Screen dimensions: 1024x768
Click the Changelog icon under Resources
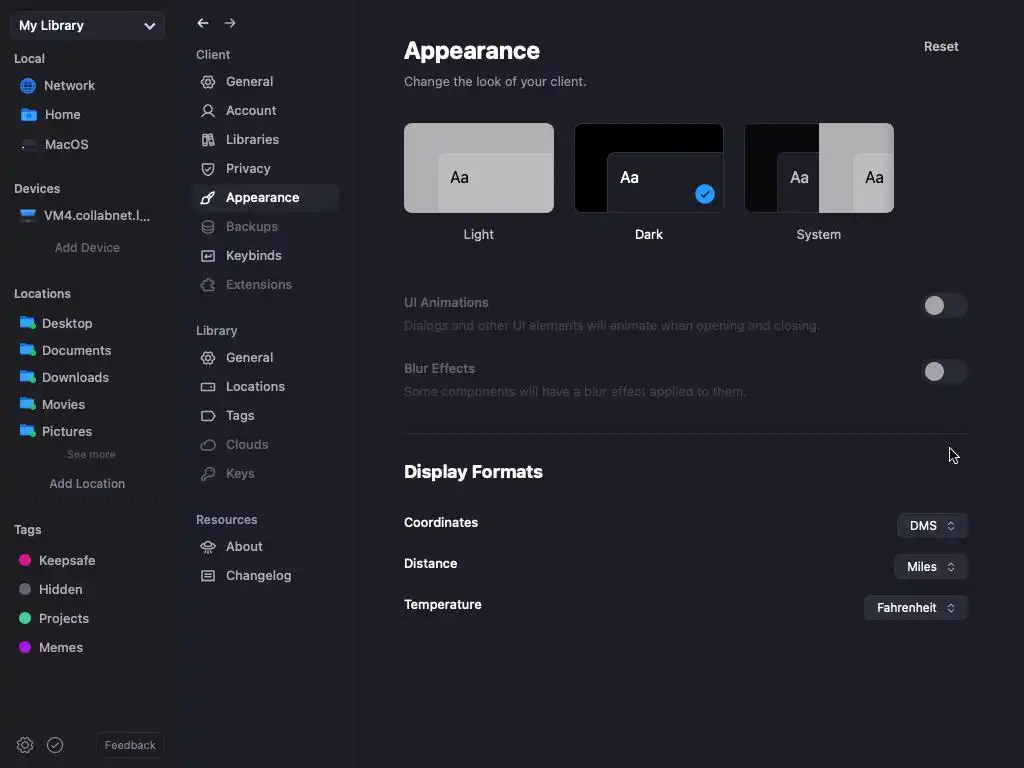coord(208,576)
